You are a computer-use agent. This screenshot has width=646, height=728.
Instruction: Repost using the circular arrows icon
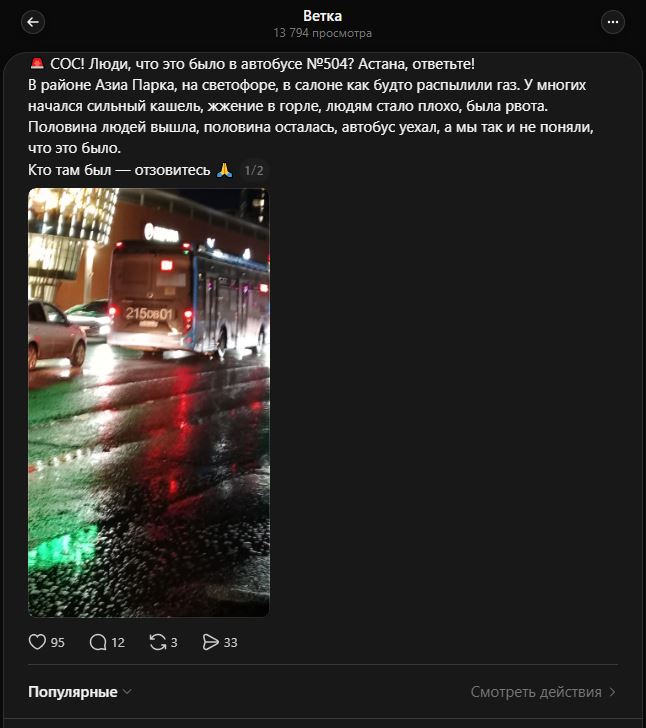coord(158,642)
